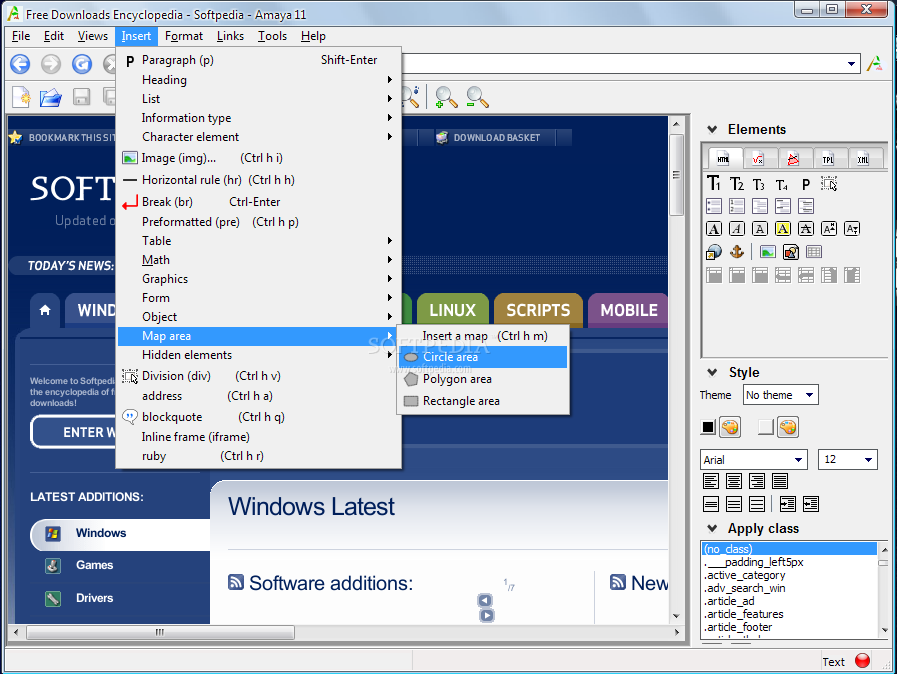
Task: Click the increase indent icon
Action: [x=787, y=504]
